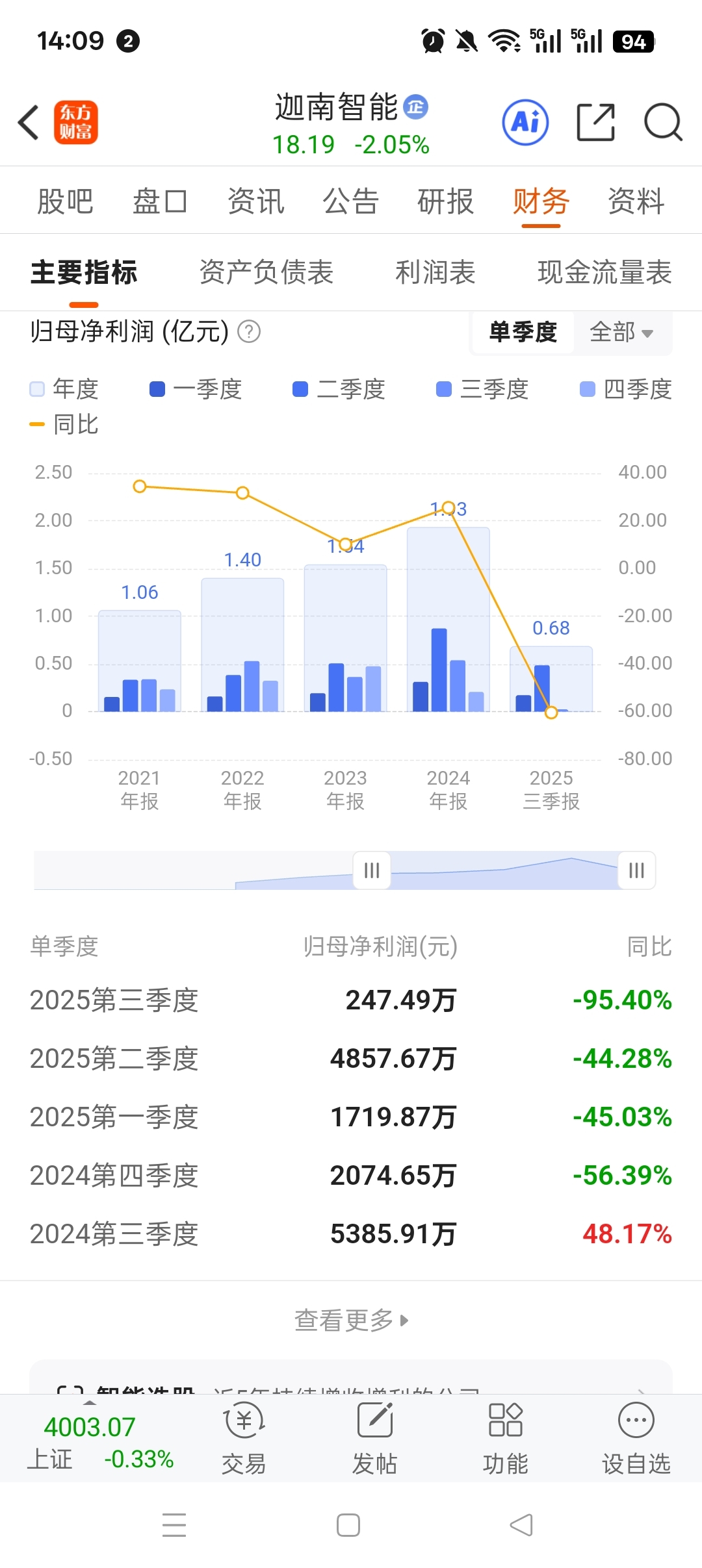Open the AI assistant icon
Viewport: 702px width, 1568px height.
pyautogui.click(x=525, y=122)
